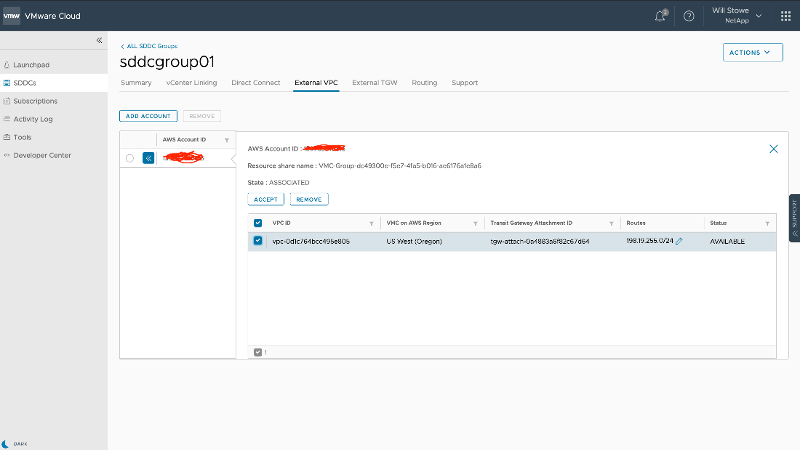Open Activity Log in the sidebar

[33, 119]
